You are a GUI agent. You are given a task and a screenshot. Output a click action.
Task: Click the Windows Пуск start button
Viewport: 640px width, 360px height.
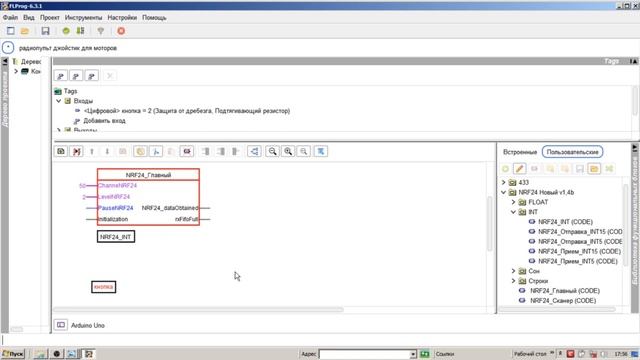click(x=13, y=353)
